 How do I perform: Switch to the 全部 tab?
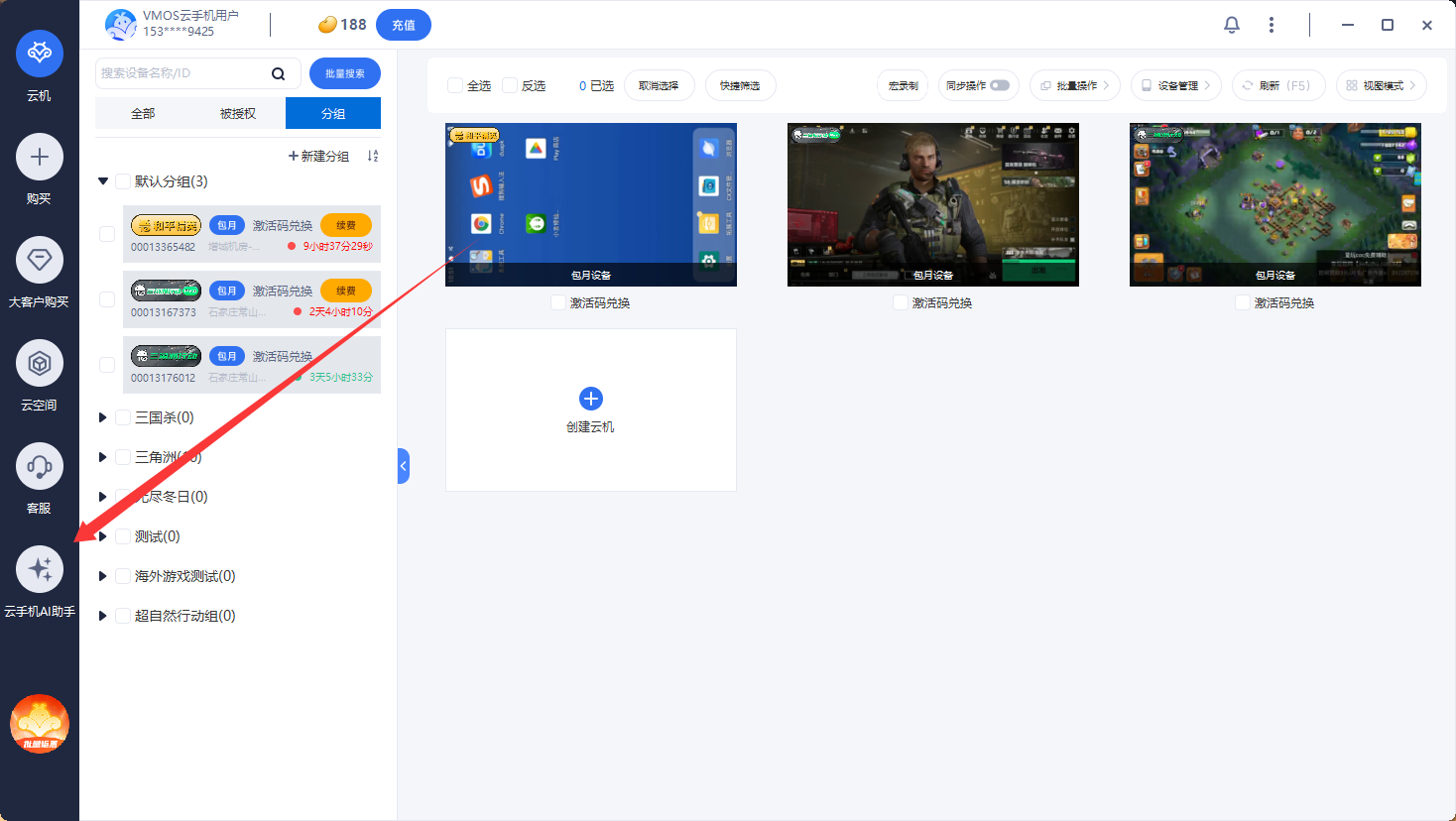click(x=143, y=113)
